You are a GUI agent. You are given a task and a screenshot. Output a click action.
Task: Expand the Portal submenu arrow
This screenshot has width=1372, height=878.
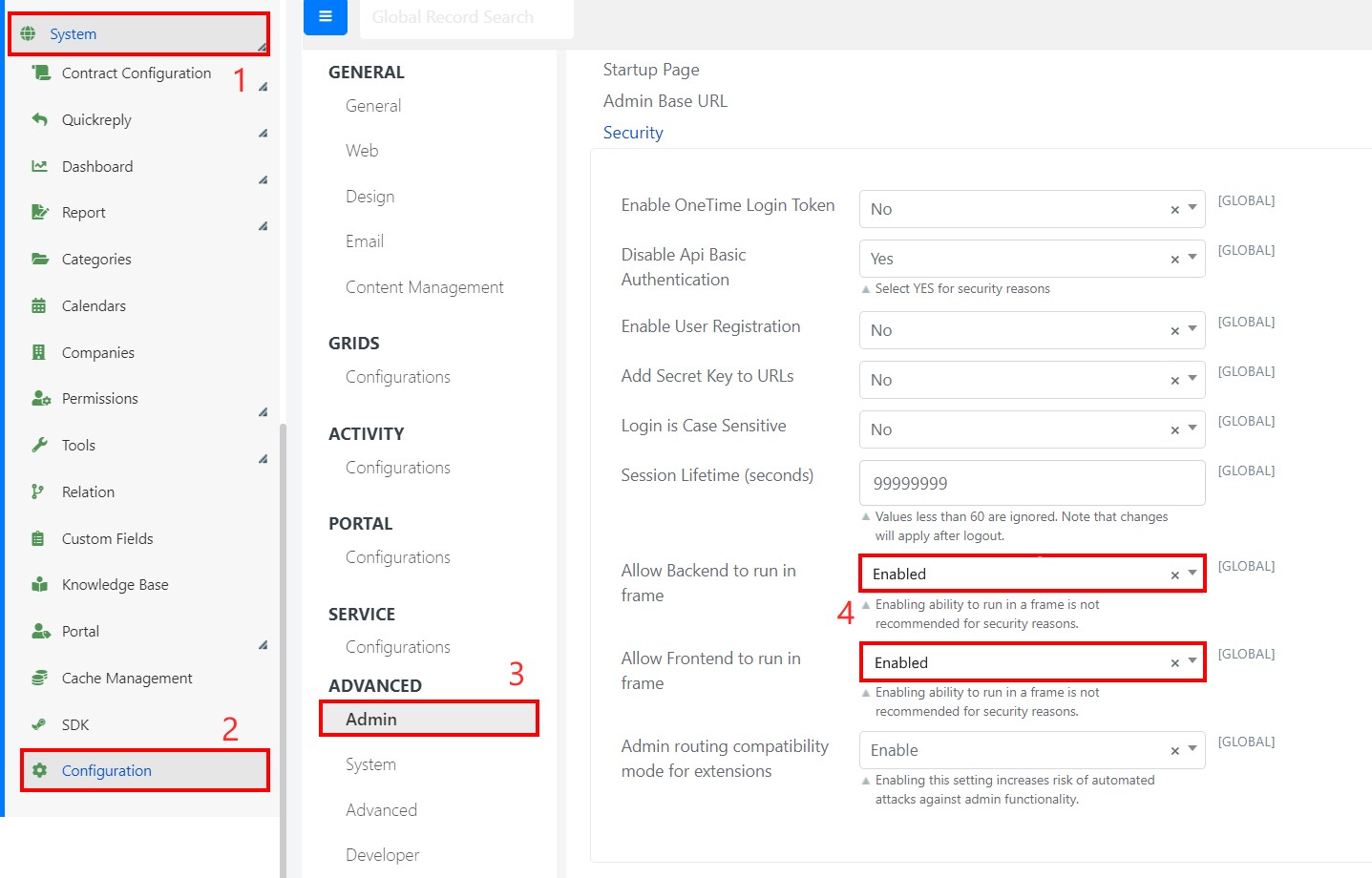263,645
